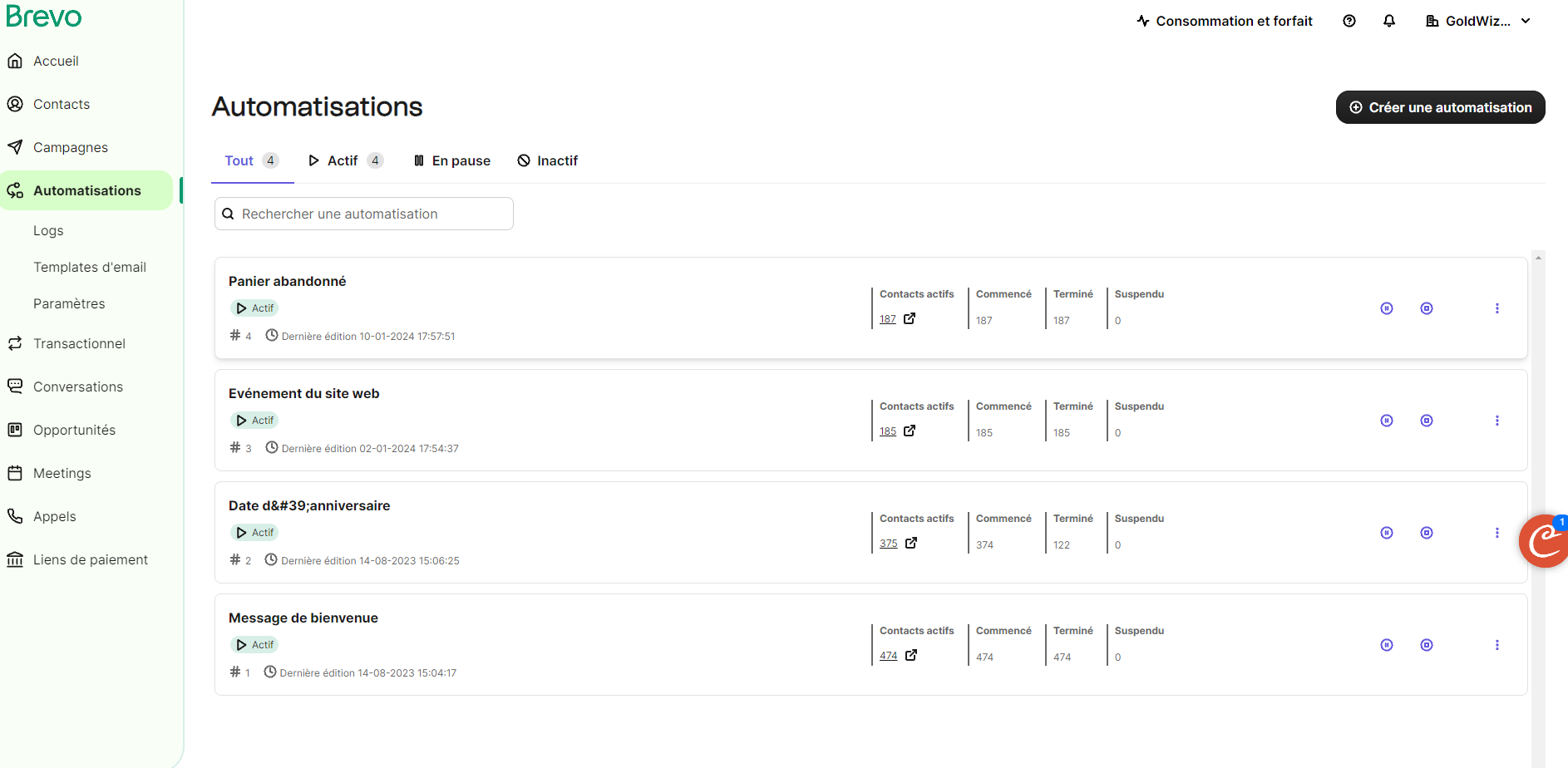Open the help question-mark icon
Image resolution: width=1568 pixels, height=768 pixels.
[1349, 21]
